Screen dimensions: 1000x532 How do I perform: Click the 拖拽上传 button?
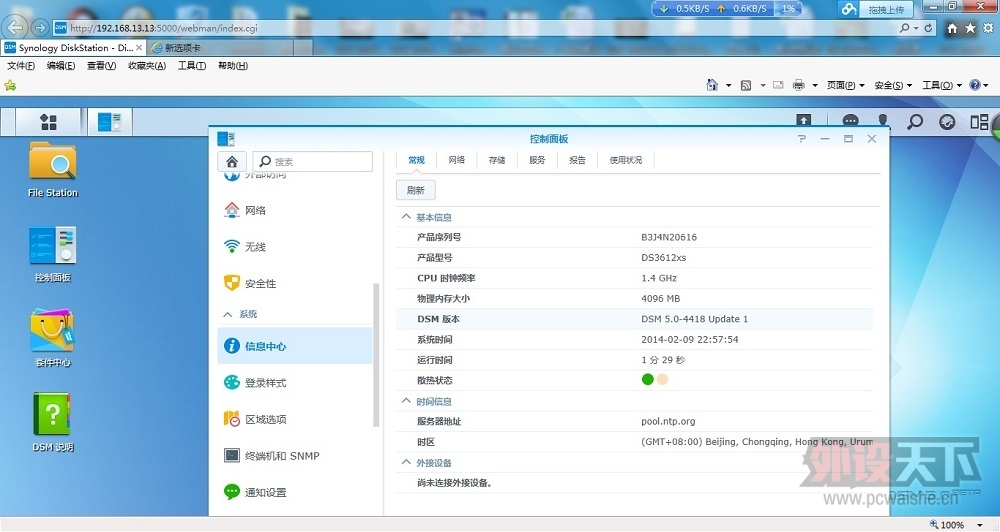click(886, 9)
